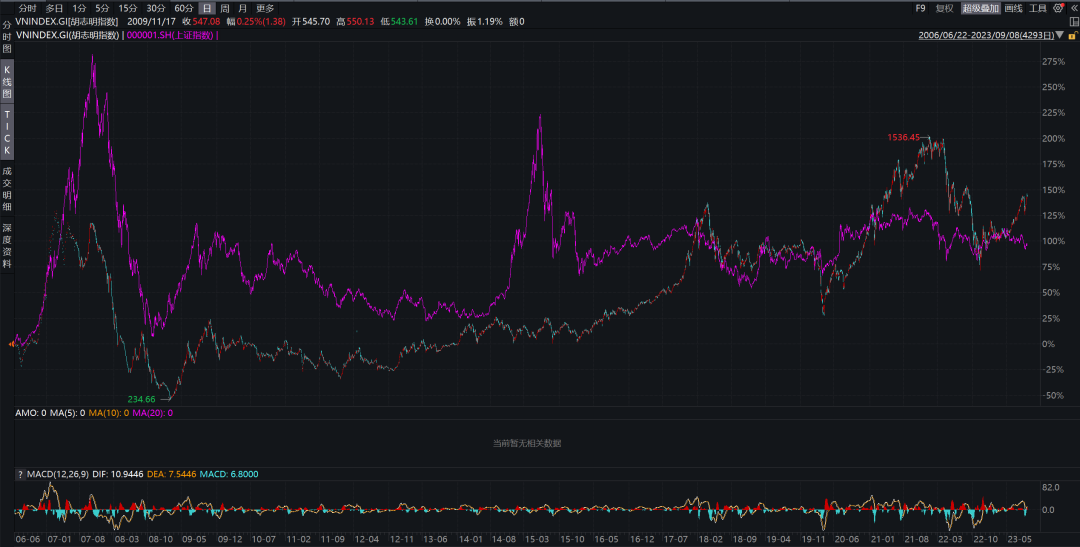Select the 月 monthly period tab

(242, 8)
